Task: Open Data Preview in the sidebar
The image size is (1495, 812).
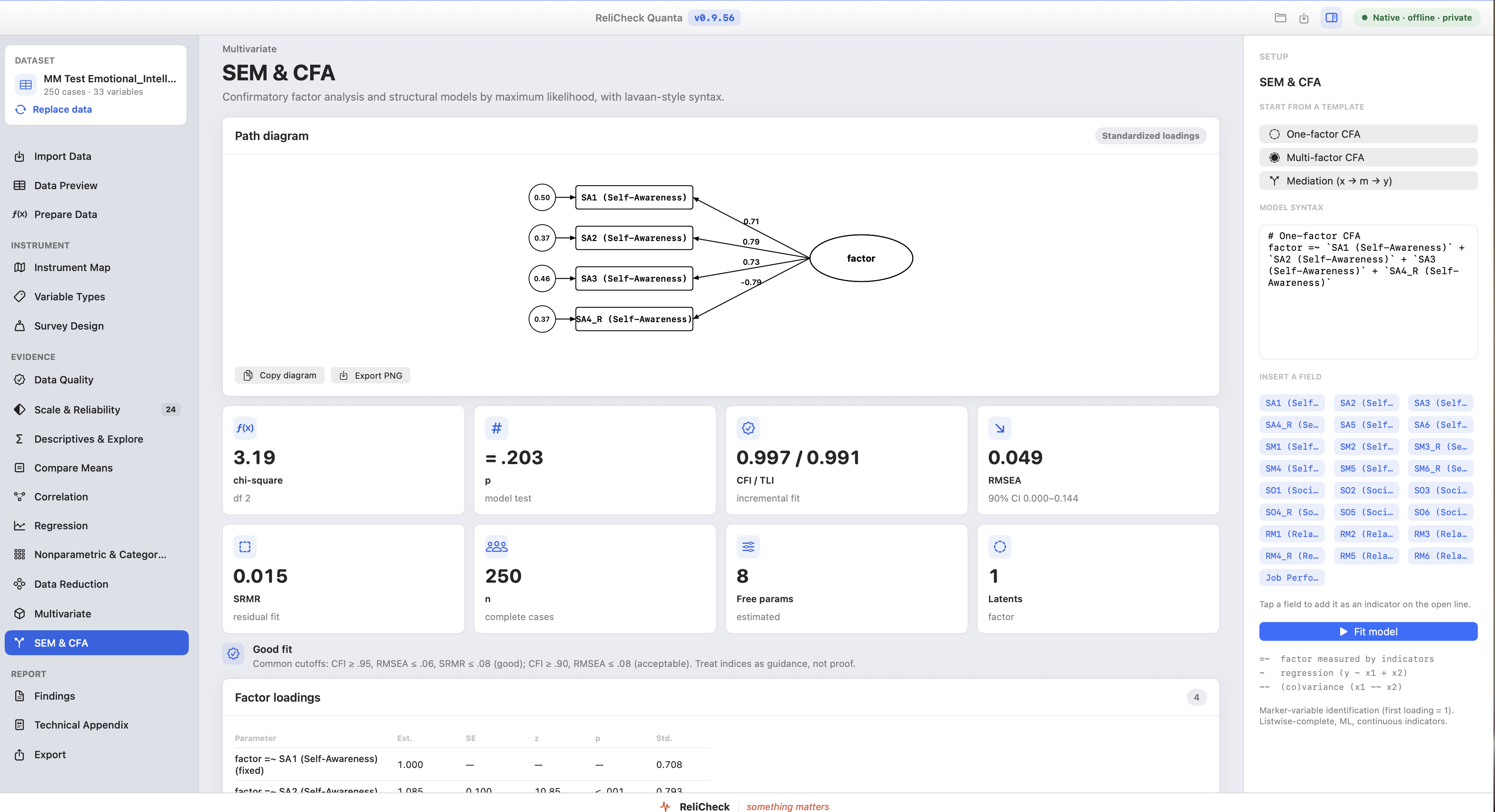Action: (96, 185)
